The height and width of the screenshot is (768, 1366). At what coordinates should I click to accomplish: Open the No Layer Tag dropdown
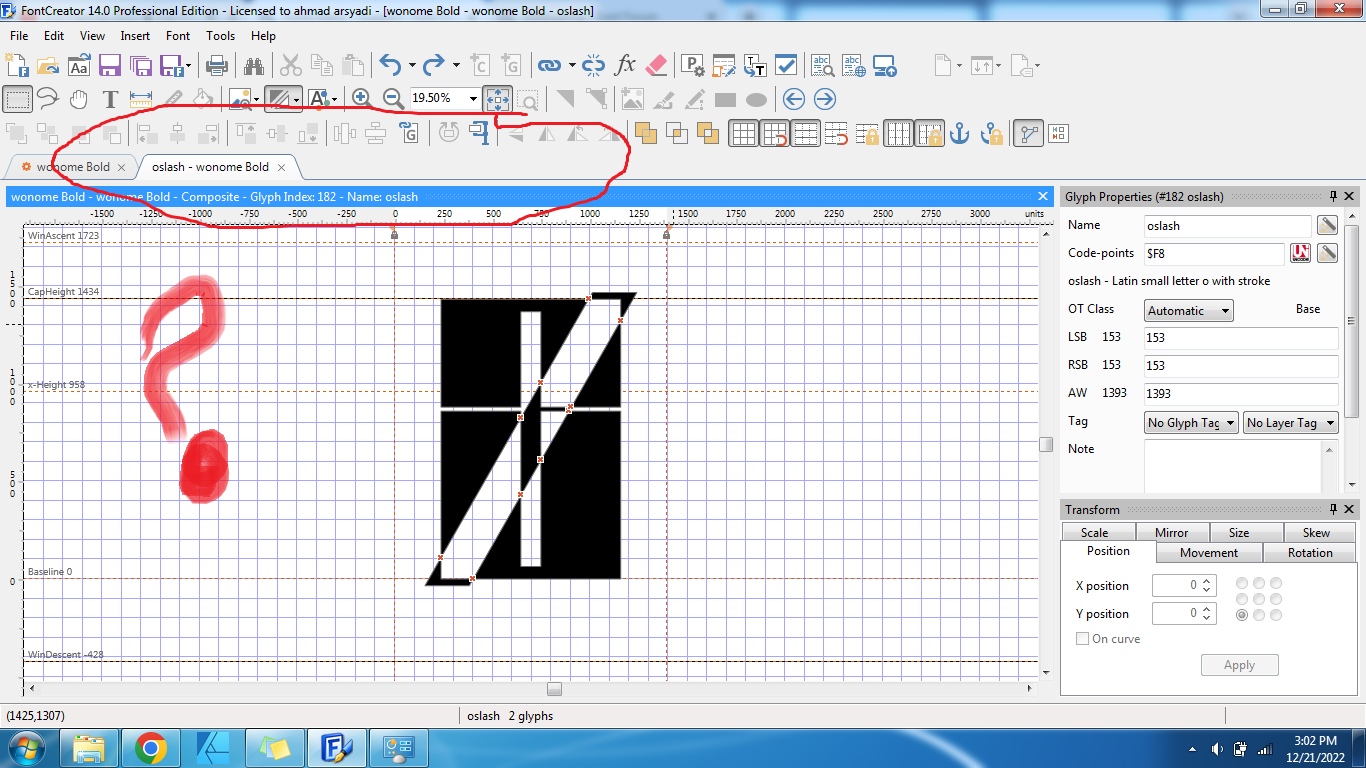tap(1290, 423)
